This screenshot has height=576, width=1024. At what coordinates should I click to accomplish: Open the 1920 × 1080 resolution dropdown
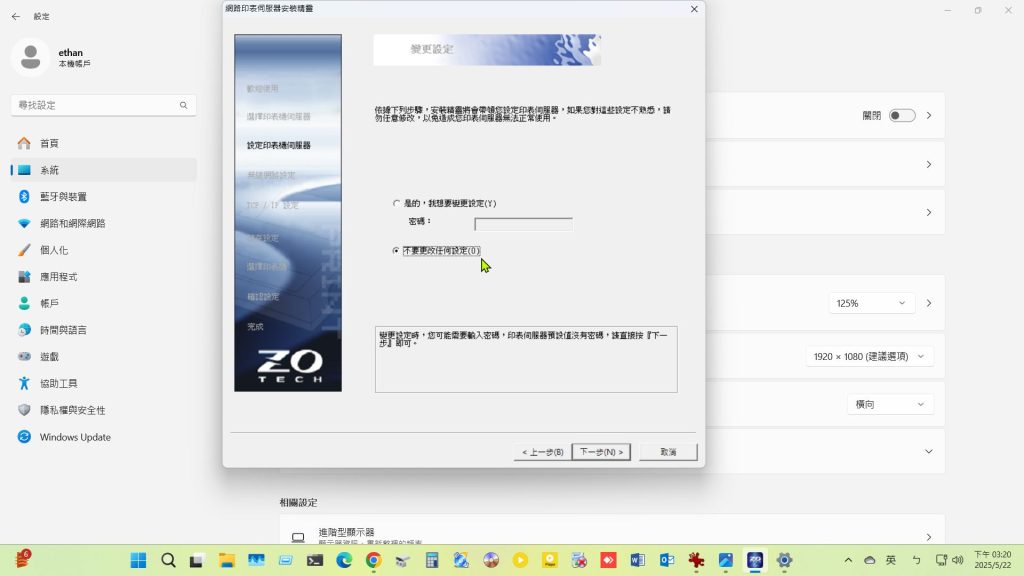[869, 357]
